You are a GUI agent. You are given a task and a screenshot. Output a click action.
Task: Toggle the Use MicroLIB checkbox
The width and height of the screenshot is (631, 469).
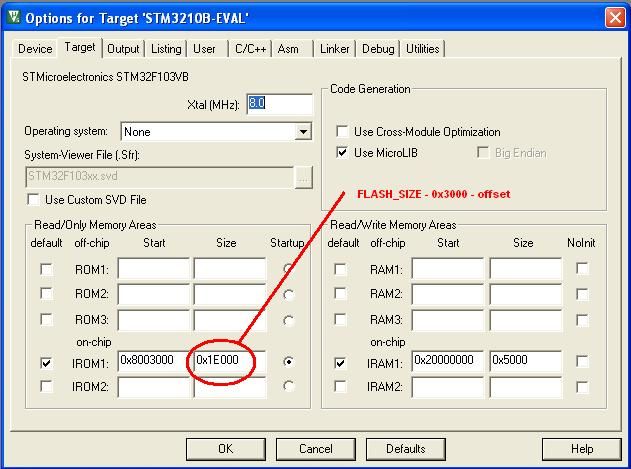tap(342, 153)
